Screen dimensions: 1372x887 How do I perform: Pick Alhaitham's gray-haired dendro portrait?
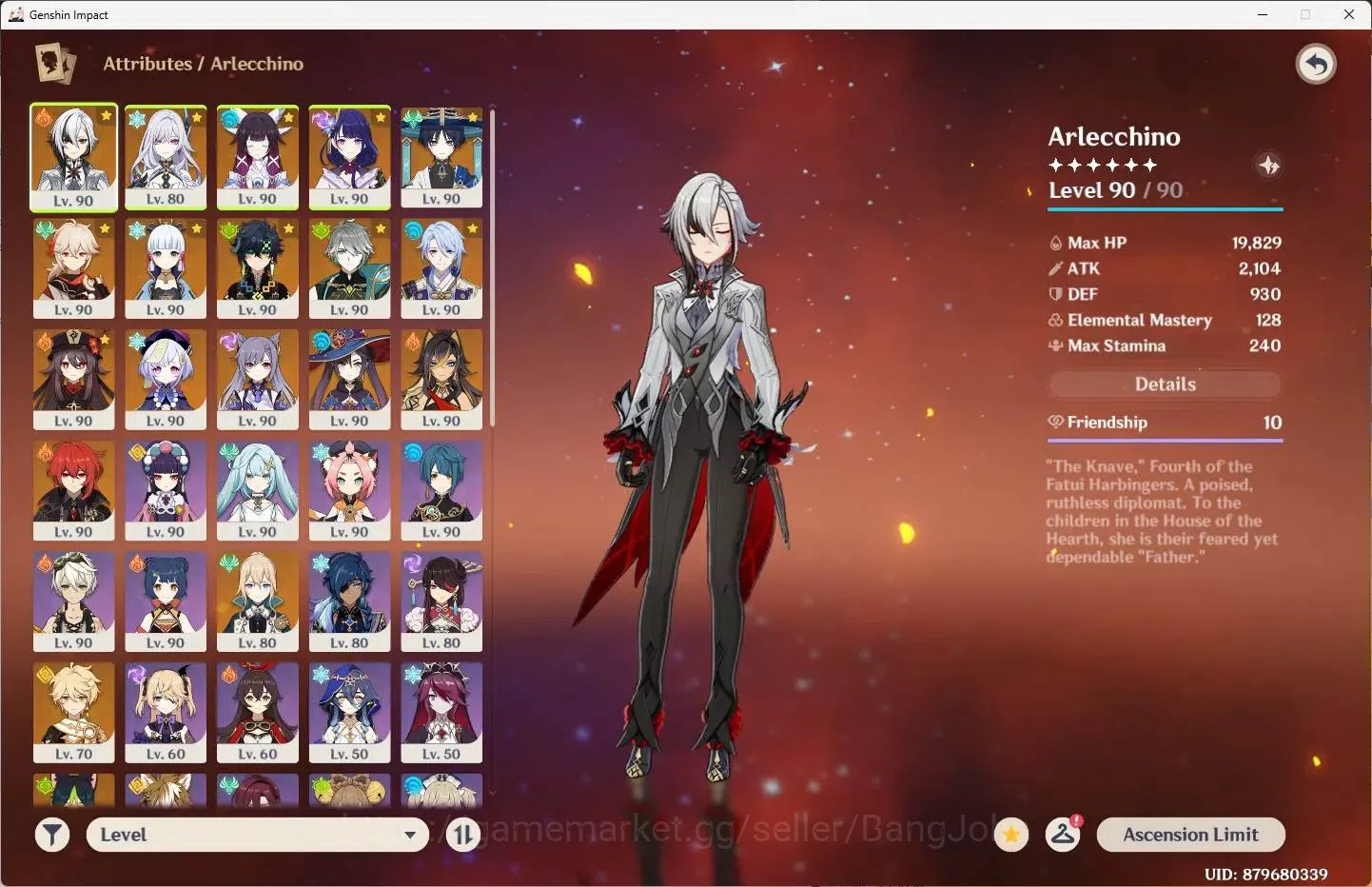click(x=349, y=268)
